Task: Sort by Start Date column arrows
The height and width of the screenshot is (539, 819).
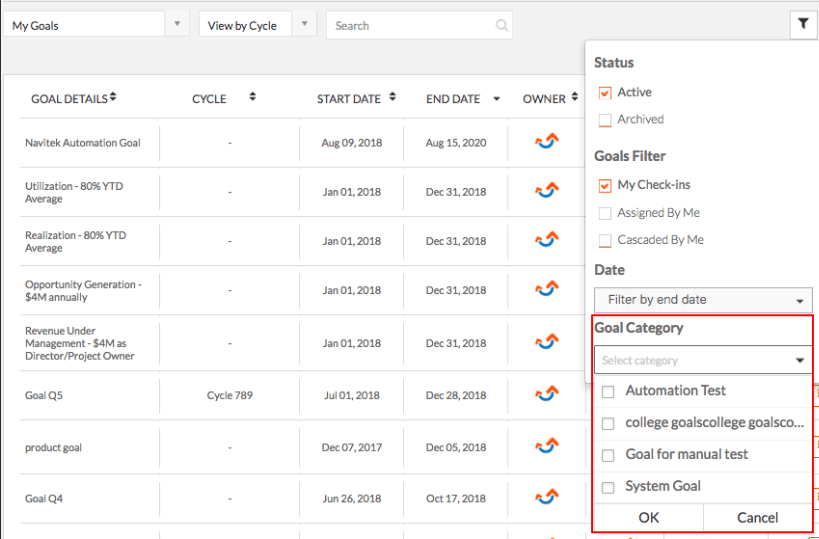Action: pyautogui.click(x=393, y=97)
